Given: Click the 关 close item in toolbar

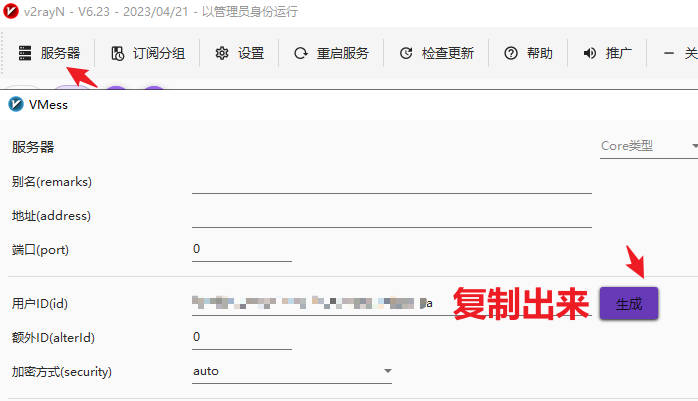Looking at the screenshot, I should click(x=680, y=53).
